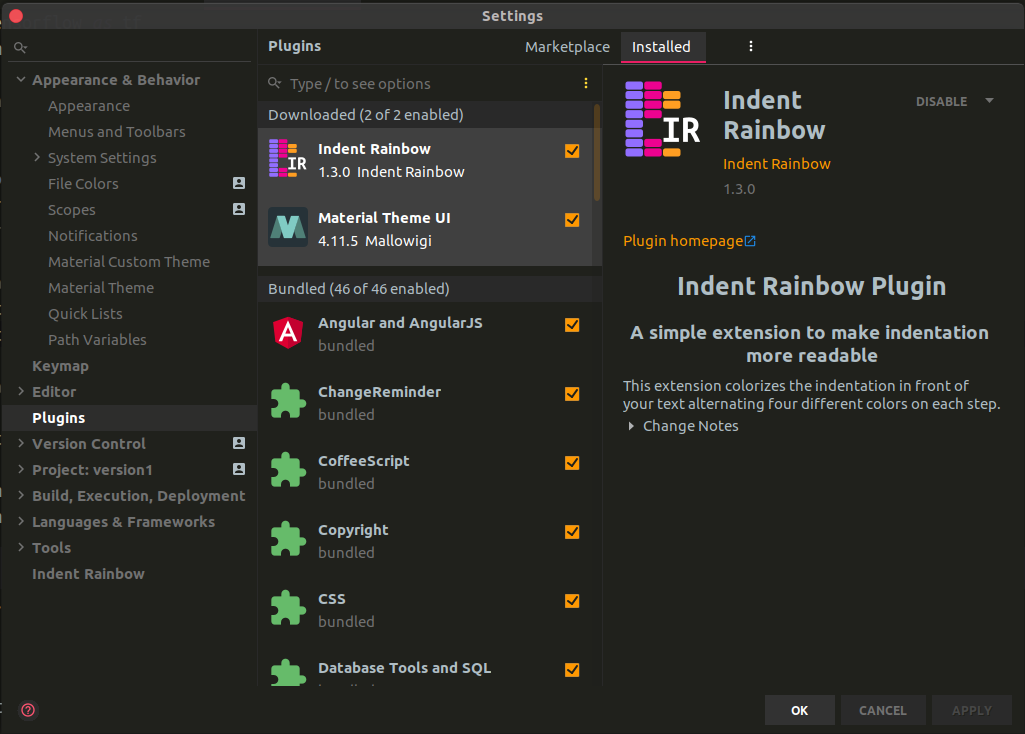Click the Version Control project-level icon
This screenshot has height=734, width=1025.
coord(239,443)
